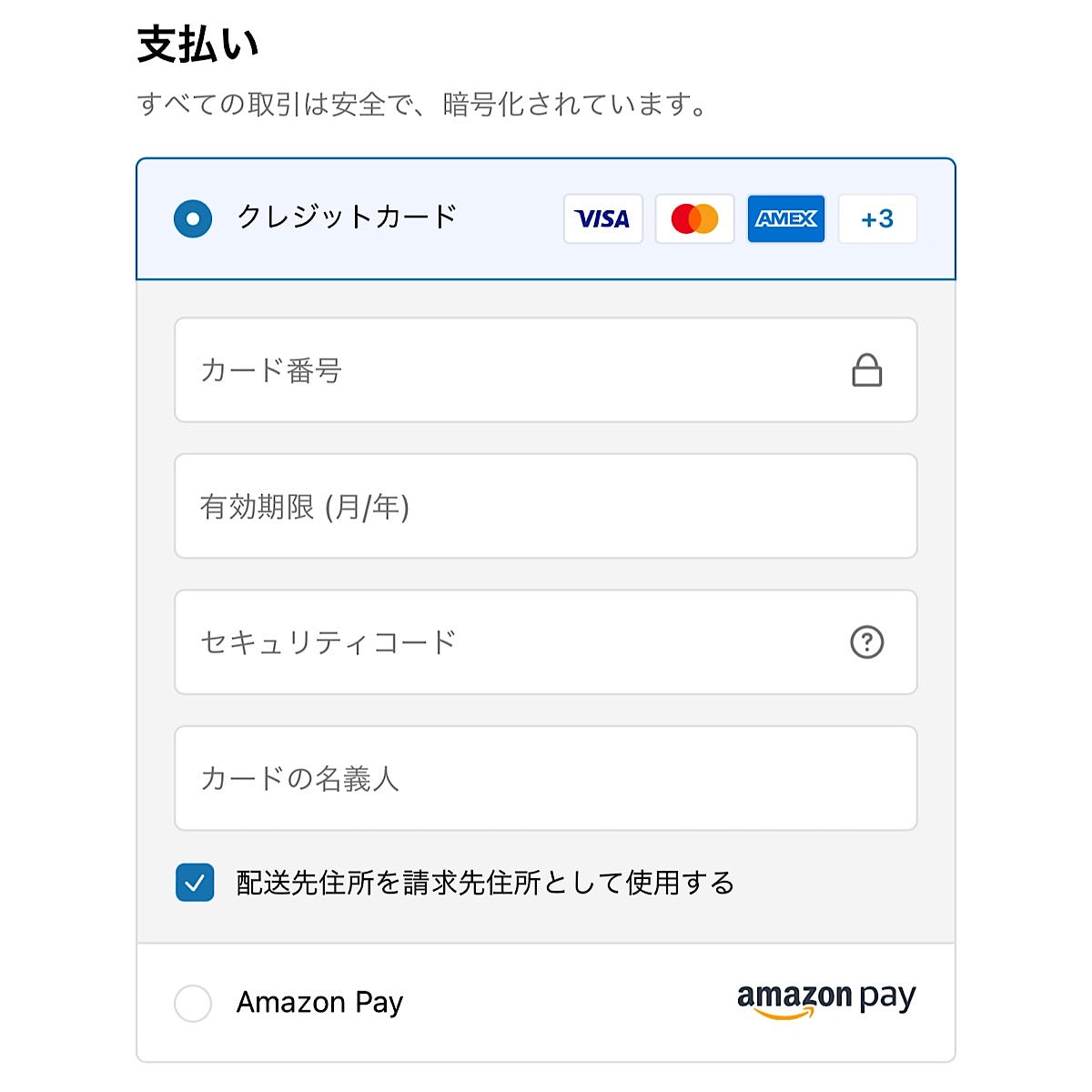Image resolution: width=1092 pixels, height=1092 pixels.
Task: Focus the 有効期限 (月/年) field
Action: click(544, 506)
